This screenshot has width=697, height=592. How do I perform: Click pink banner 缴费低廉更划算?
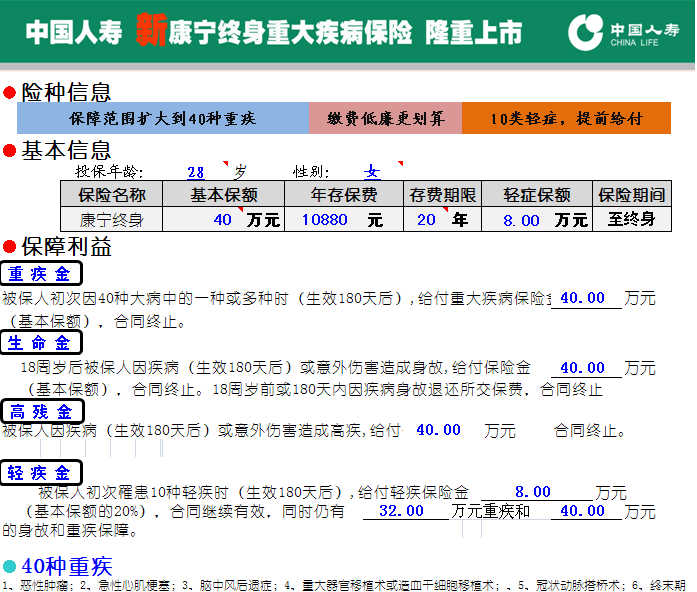(385, 118)
